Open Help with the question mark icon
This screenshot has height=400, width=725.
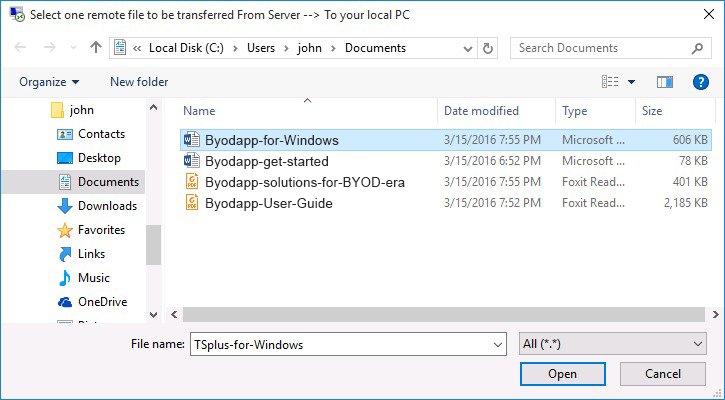click(700, 82)
